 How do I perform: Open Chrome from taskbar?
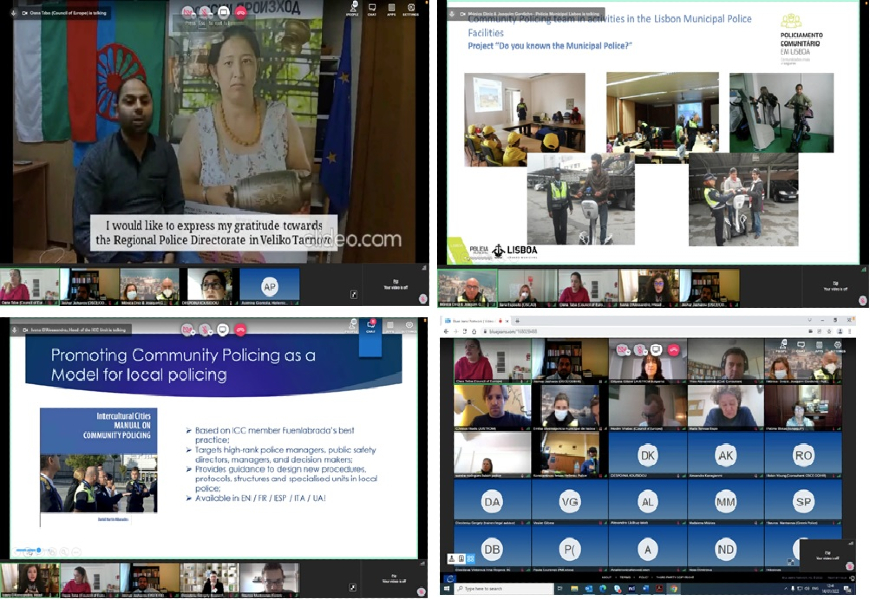tap(676, 589)
